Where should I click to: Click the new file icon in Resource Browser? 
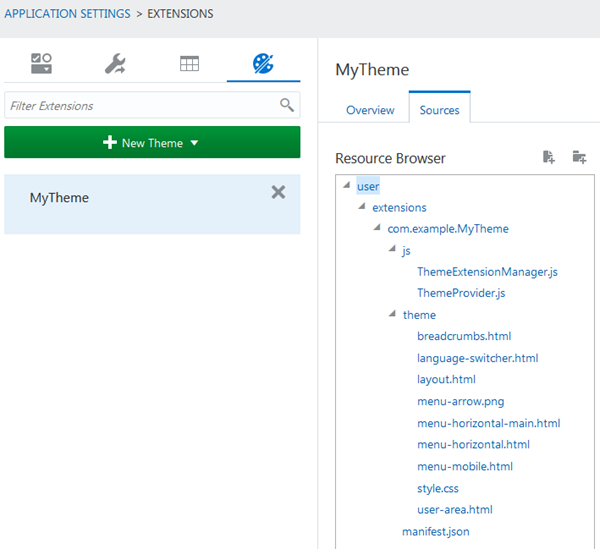click(548, 157)
